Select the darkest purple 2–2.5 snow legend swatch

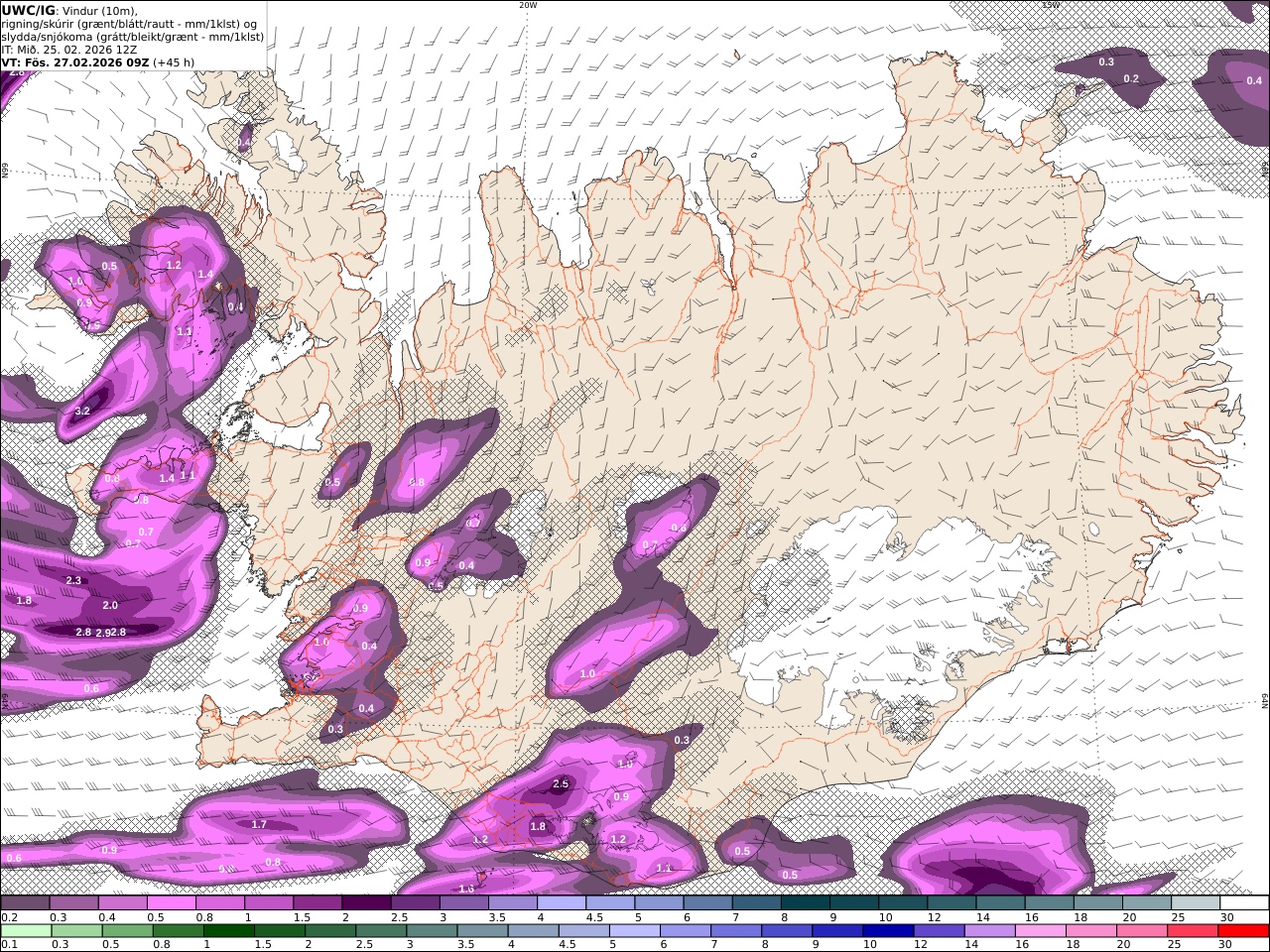pyautogui.click(x=366, y=902)
